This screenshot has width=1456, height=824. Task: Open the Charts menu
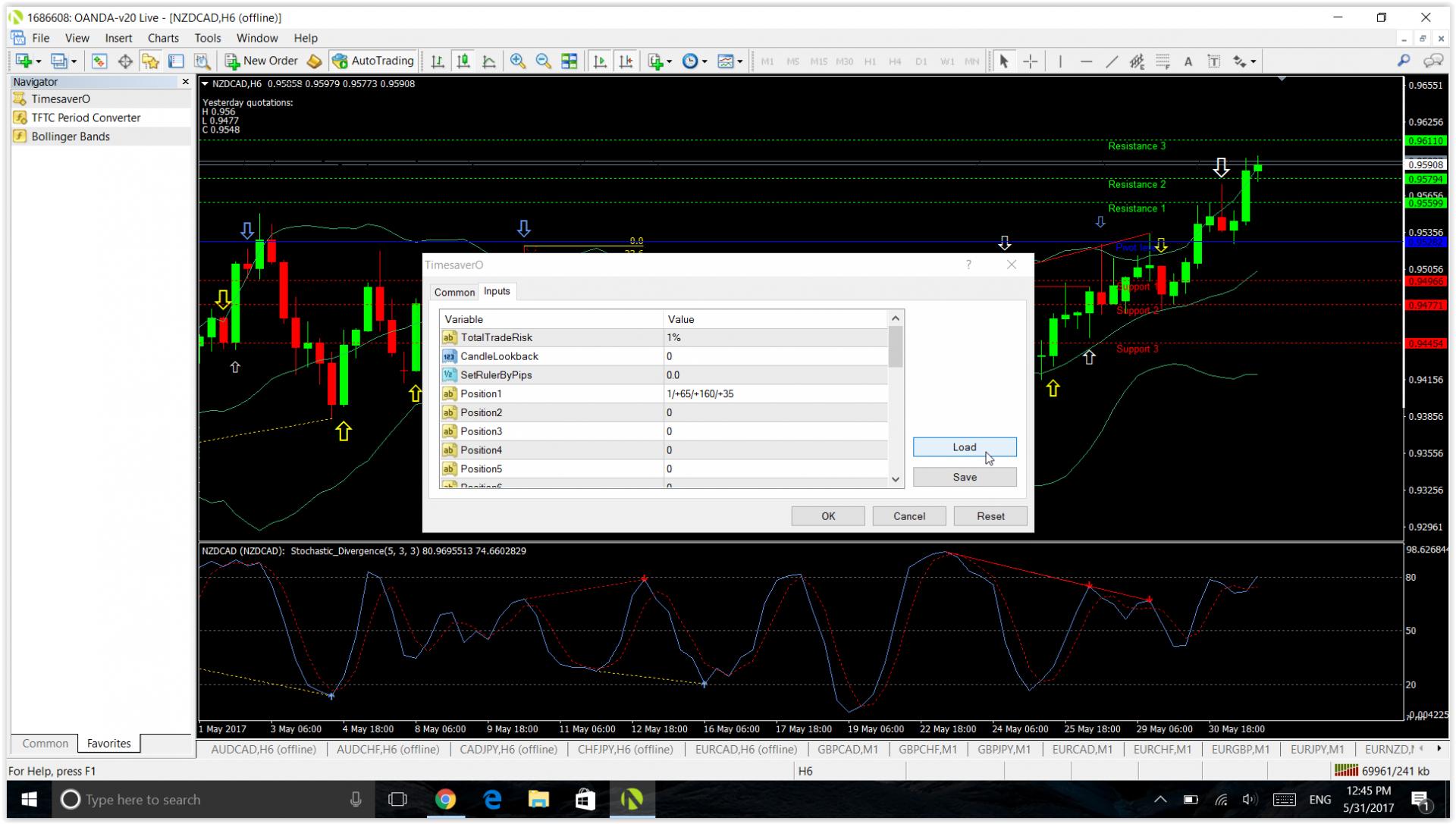click(x=163, y=38)
